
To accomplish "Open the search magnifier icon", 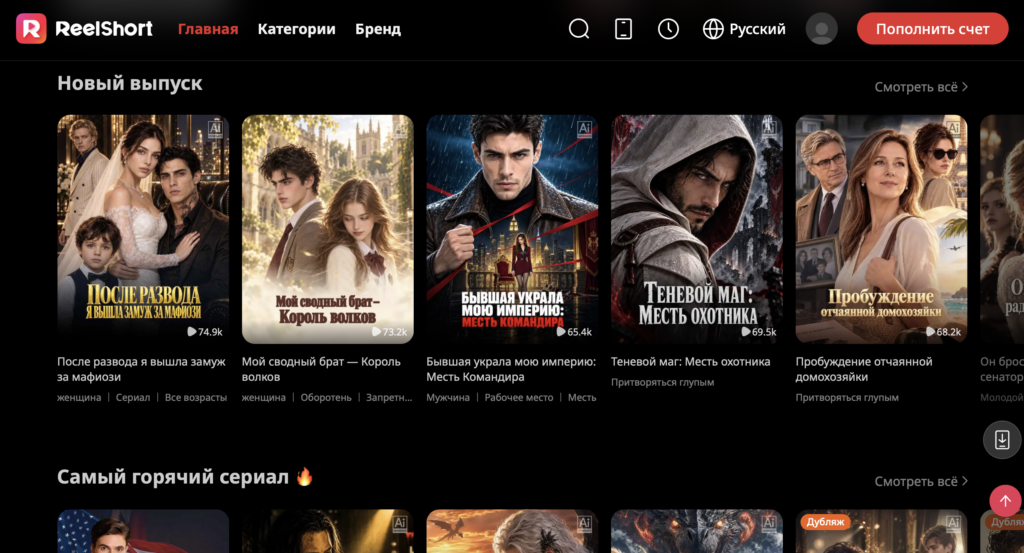I will tap(579, 29).
